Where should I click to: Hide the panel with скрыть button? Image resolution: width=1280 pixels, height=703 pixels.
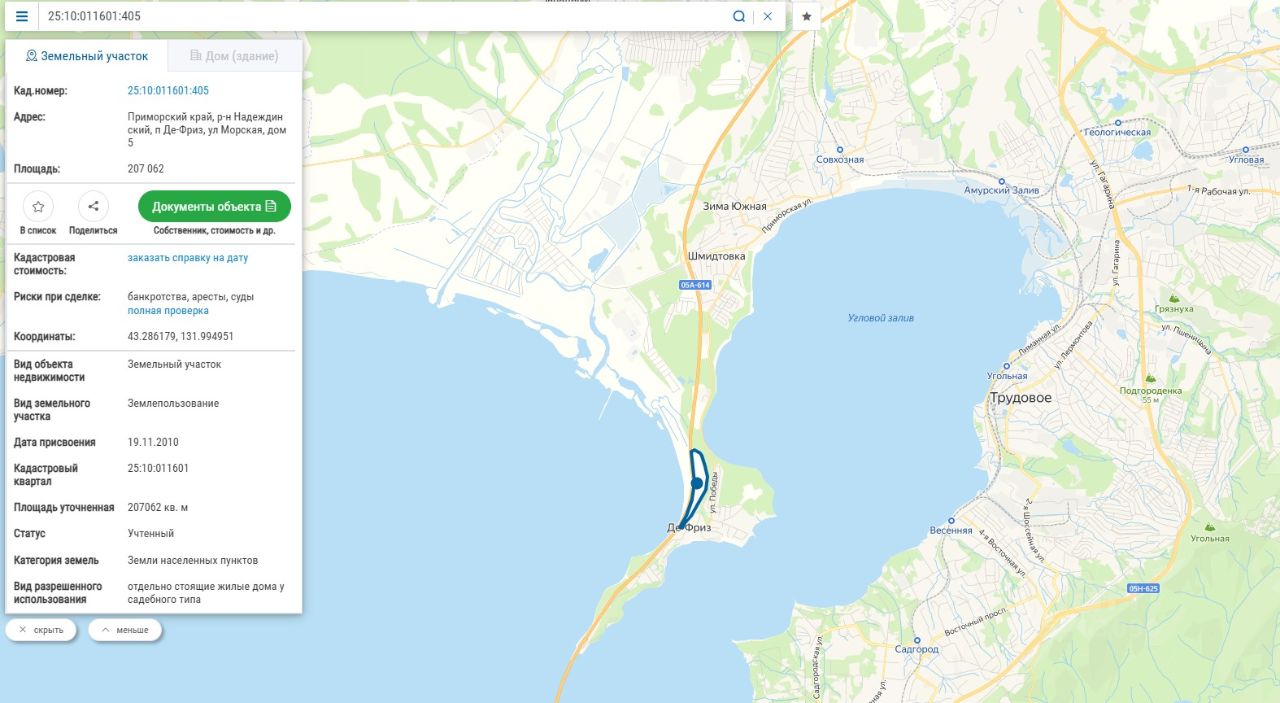point(41,630)
